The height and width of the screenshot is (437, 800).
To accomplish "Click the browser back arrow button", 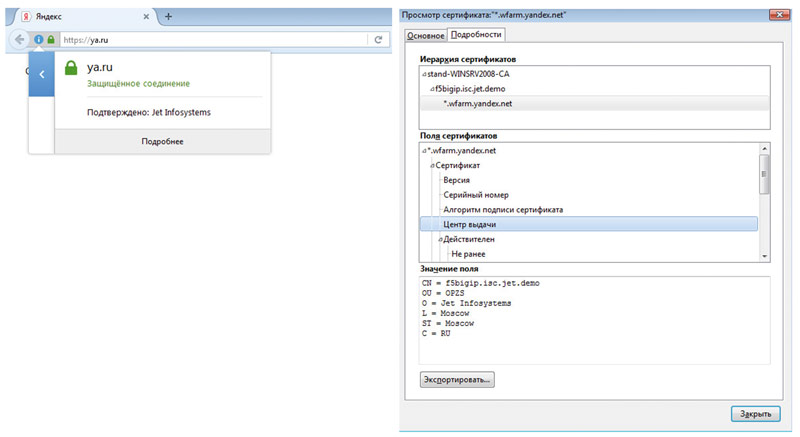I will pyautogui.click(x=19, y=39).
